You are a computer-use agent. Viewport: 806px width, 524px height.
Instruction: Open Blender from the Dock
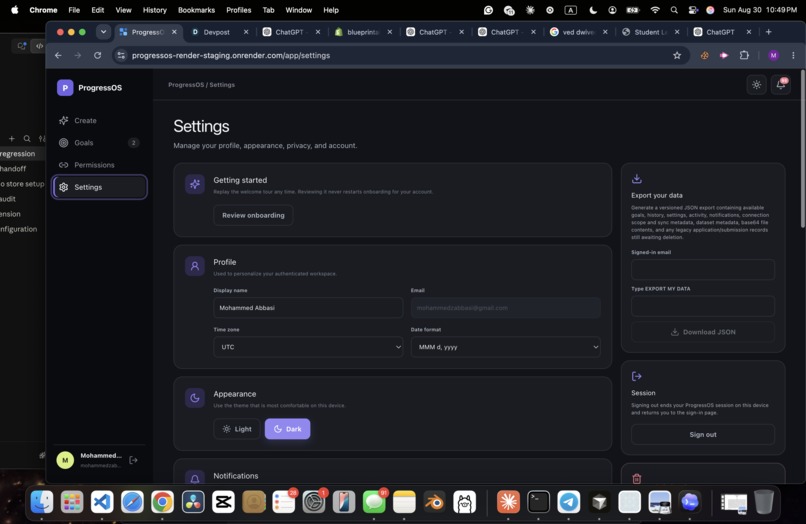click(x=434, y=502)
